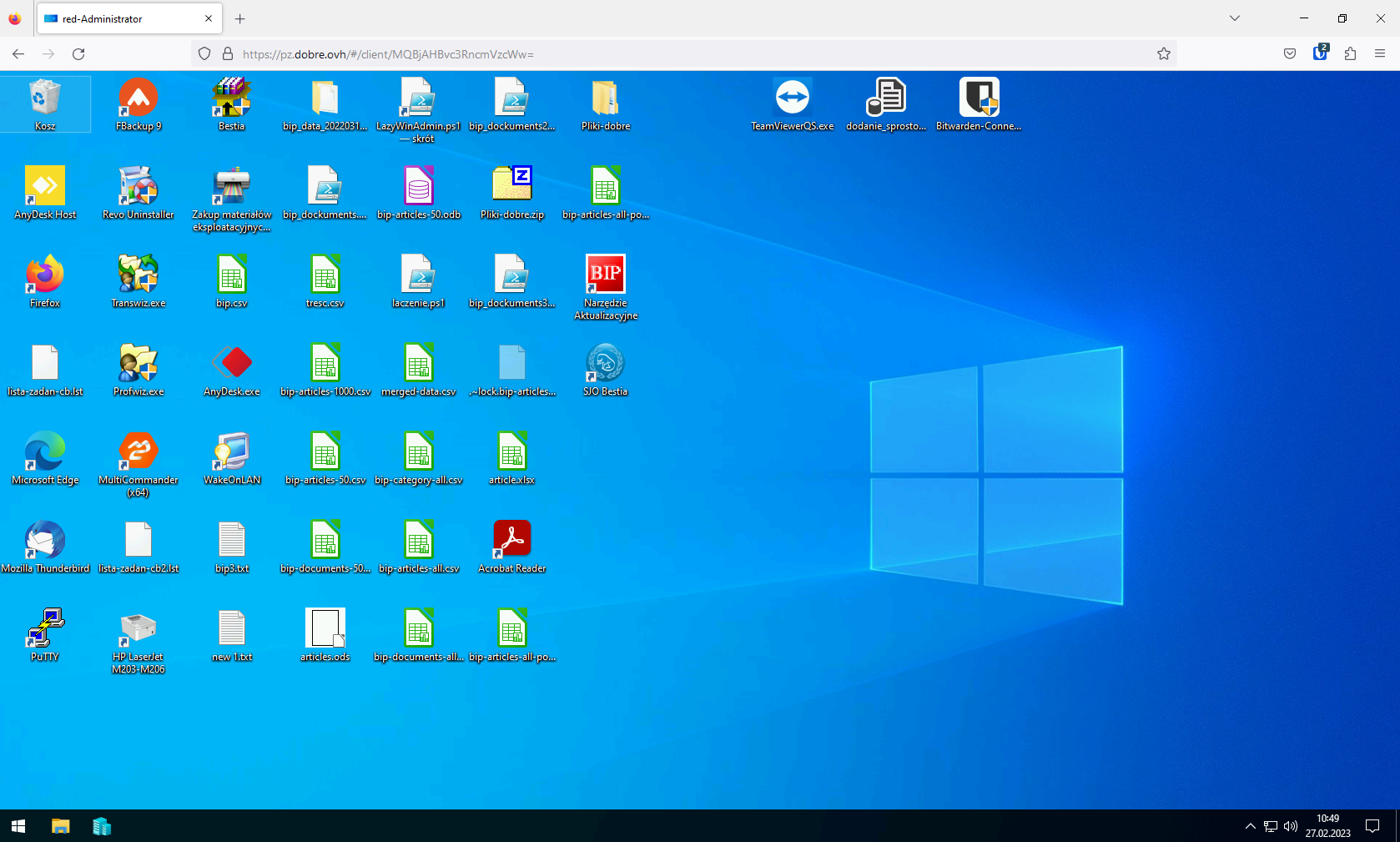Select the Bestia desktop icon
The width and height of the screenshot is (1400, 842).
coord(232,104)
